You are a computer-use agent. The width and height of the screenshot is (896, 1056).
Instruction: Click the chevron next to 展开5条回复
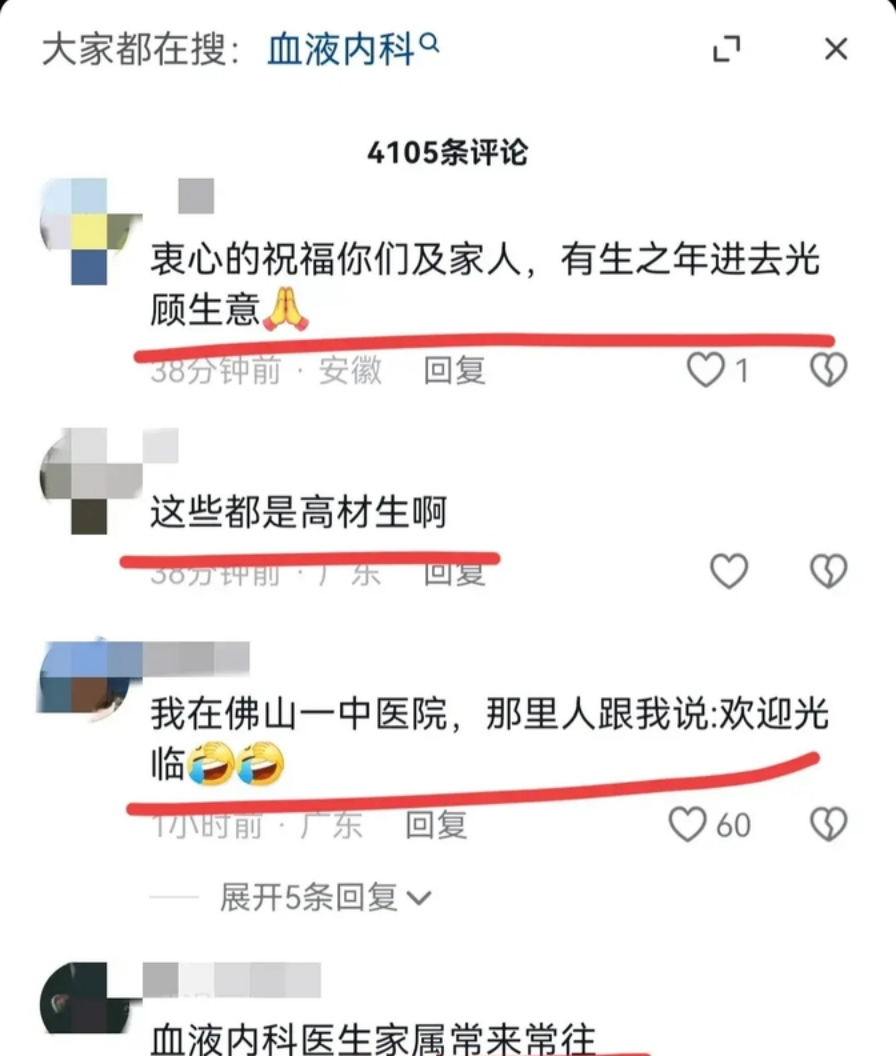click(x=419, y=898)
